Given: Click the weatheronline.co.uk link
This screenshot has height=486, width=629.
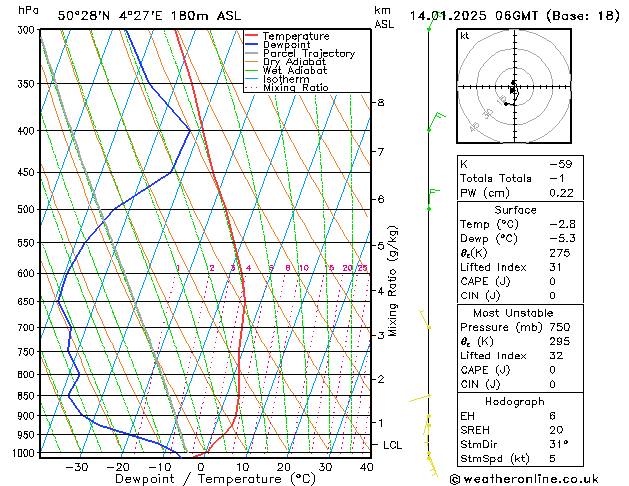Looking at the screenshot, I should [540, 478].
